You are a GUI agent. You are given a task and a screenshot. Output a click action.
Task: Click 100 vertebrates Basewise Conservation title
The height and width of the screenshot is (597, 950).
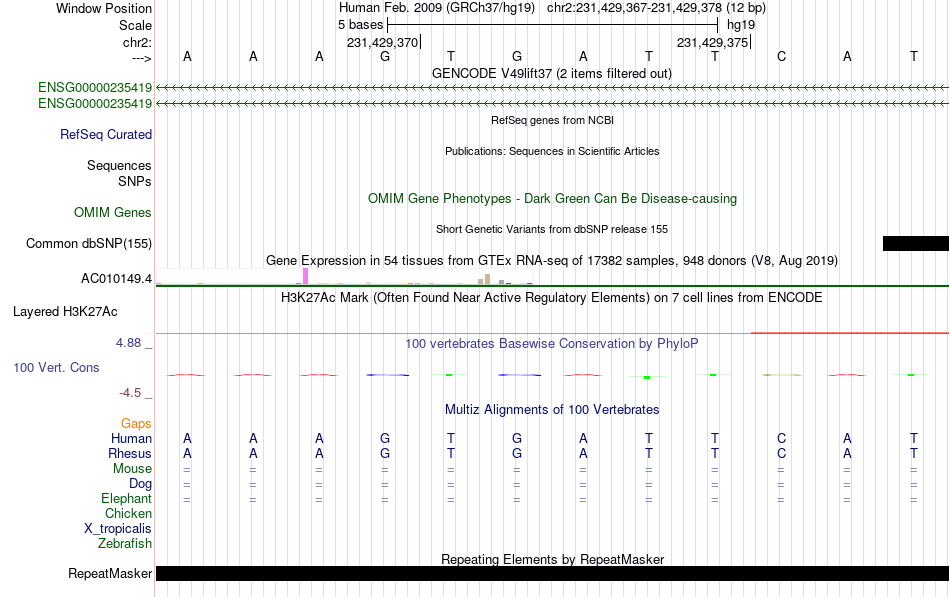[x=552, y=344]
